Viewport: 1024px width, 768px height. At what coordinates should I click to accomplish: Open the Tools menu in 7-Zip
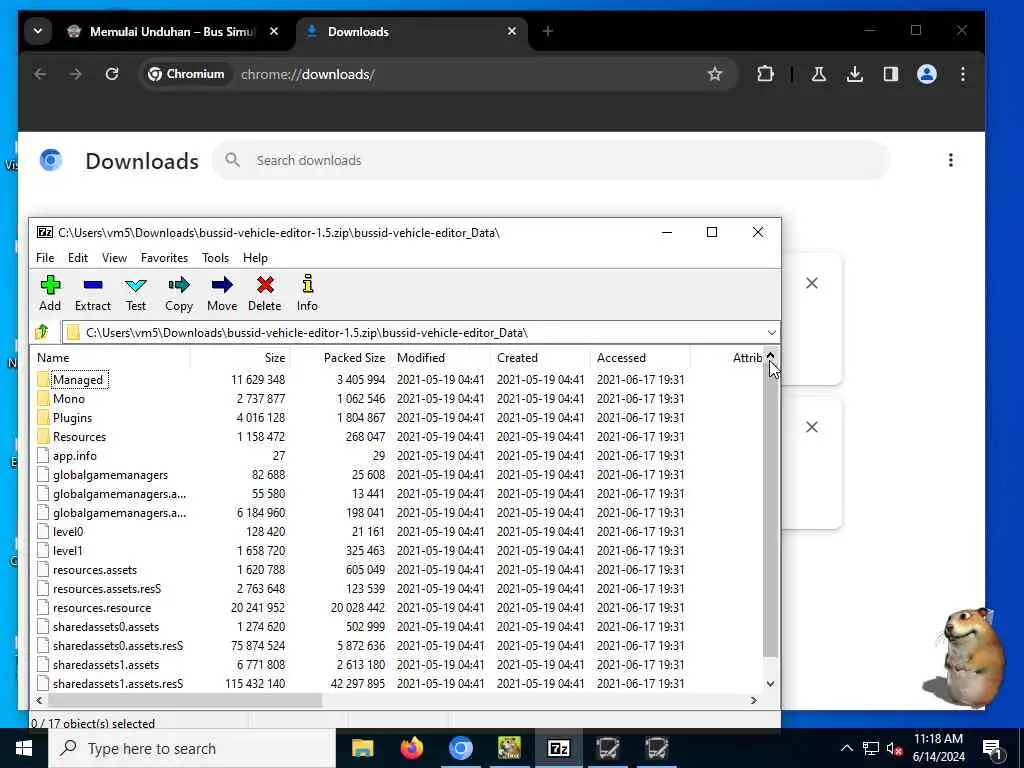(x=216, y=258)
